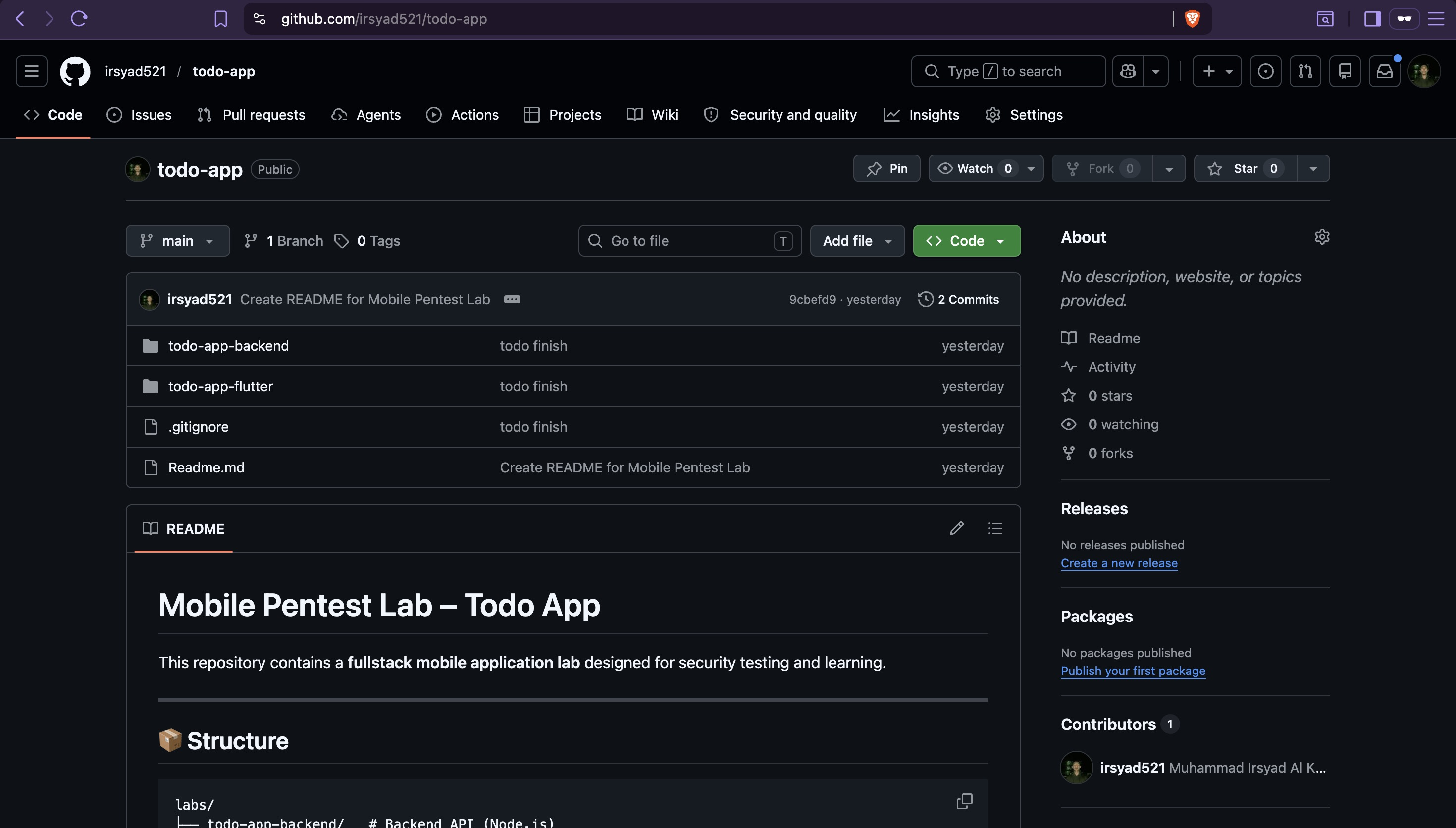Show the README outline icon
The image size is (1456, 828).
click(x=995, y=528)
